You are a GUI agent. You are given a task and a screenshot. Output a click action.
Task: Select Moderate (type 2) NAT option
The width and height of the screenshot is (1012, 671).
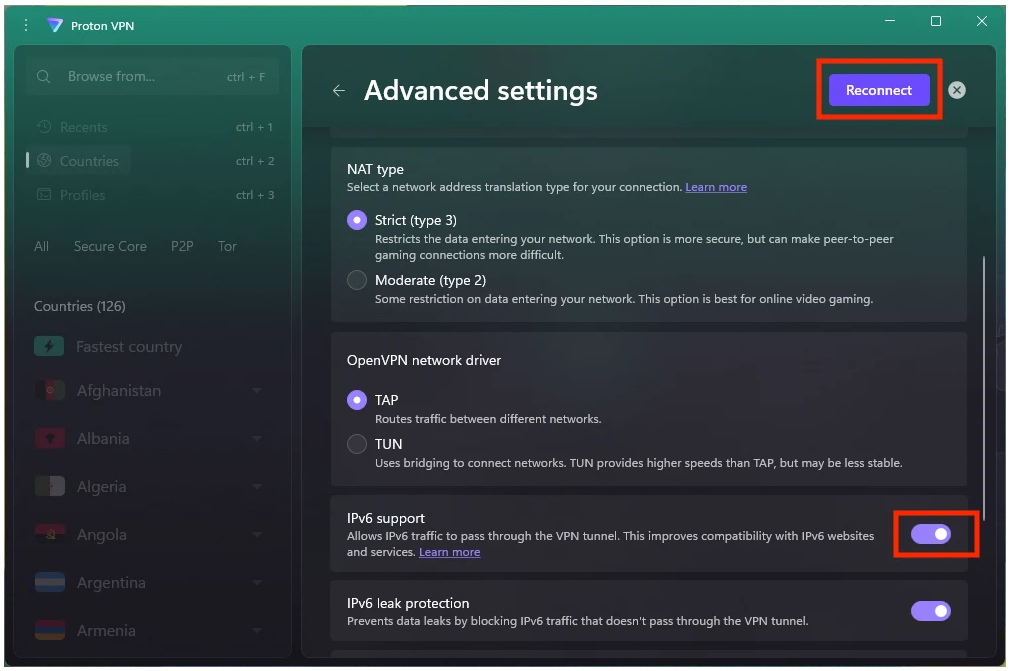tap(357, 281)
